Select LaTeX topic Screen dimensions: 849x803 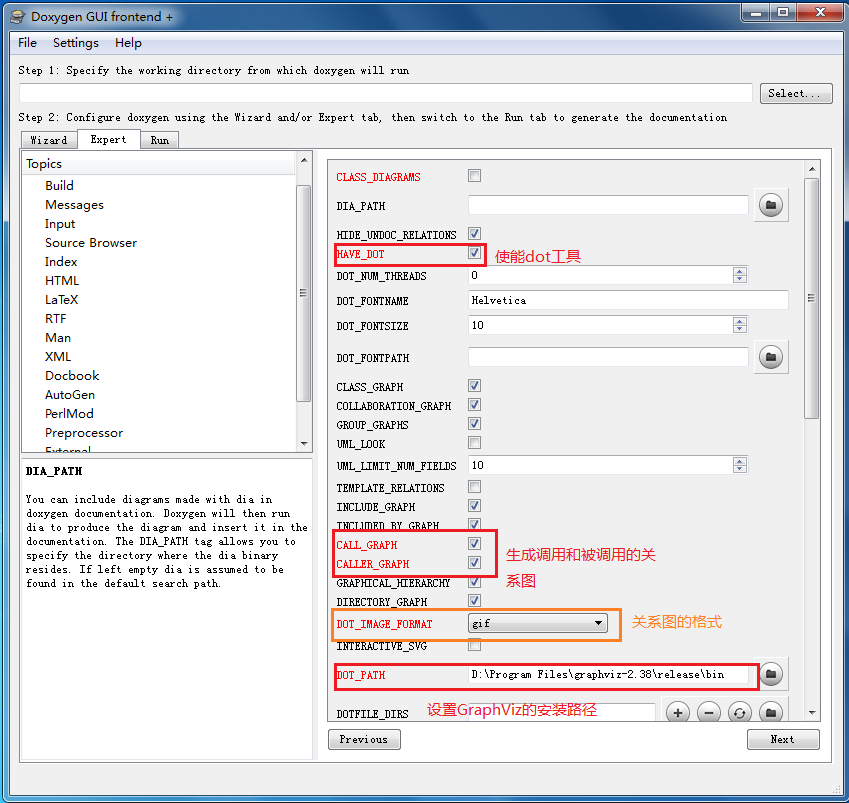coord(62,299)
